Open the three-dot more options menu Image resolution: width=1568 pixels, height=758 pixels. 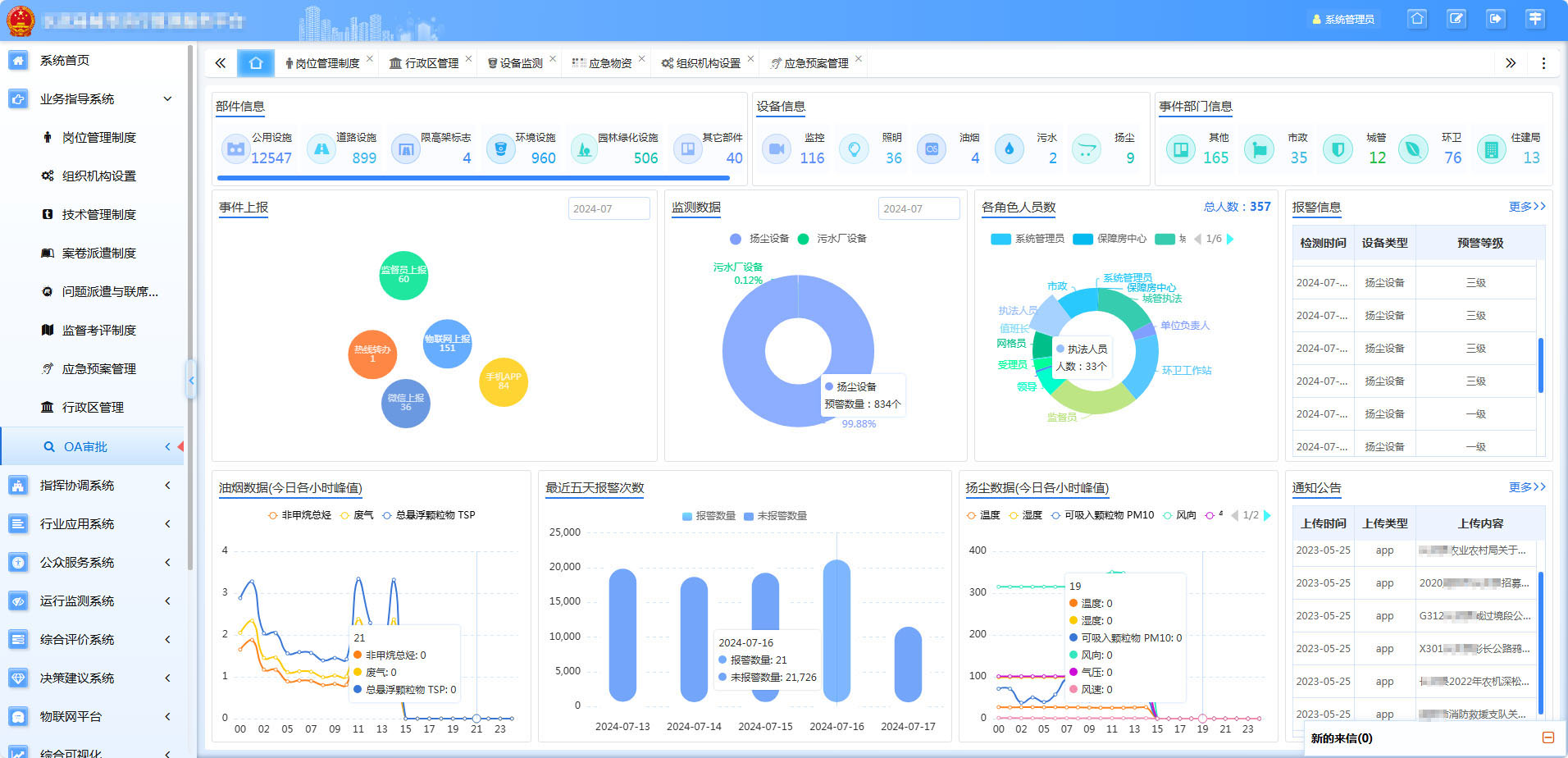(1543, 63)
